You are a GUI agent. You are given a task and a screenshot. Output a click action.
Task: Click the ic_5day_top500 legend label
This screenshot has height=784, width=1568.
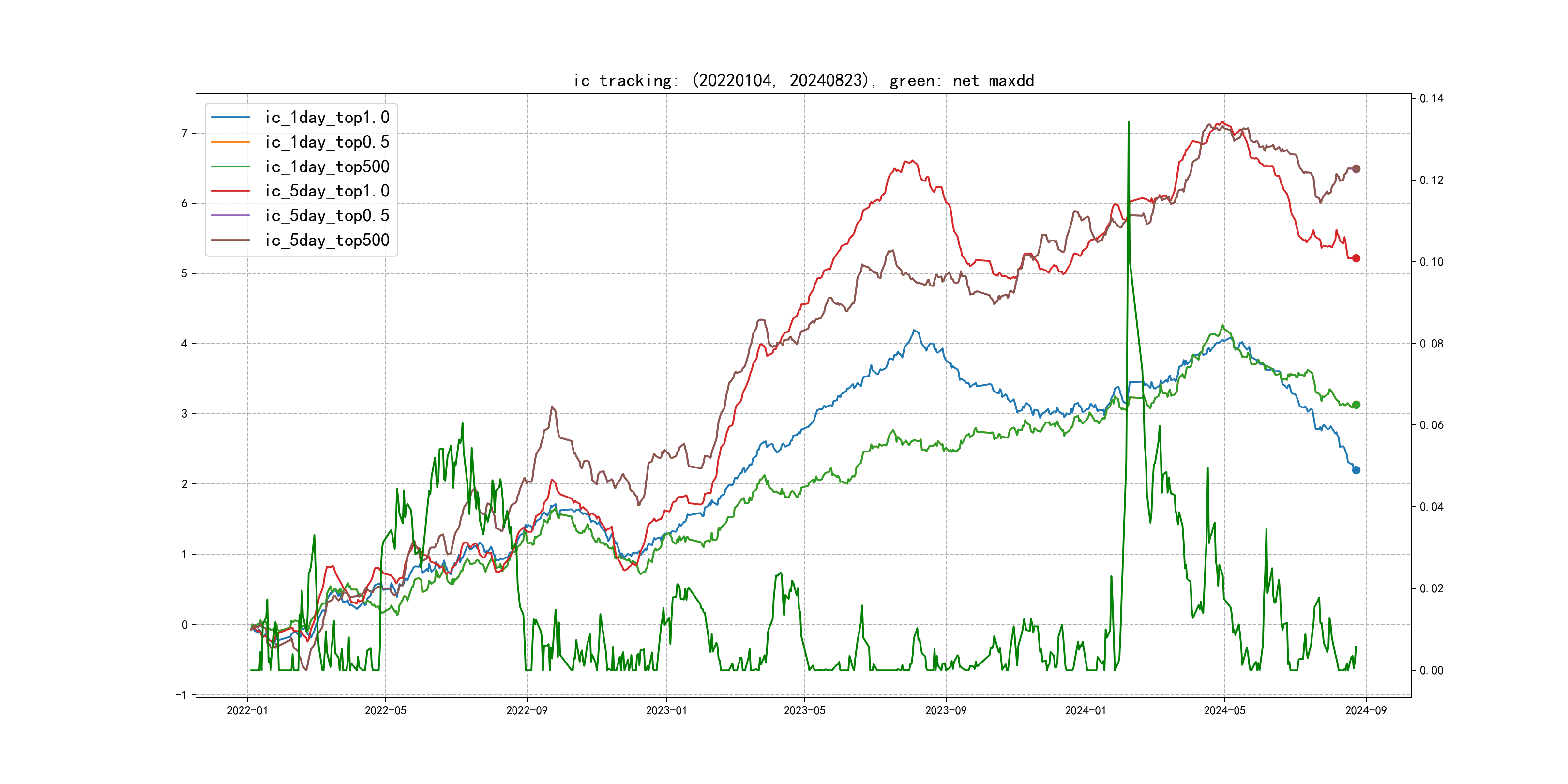tap(327, 241)
